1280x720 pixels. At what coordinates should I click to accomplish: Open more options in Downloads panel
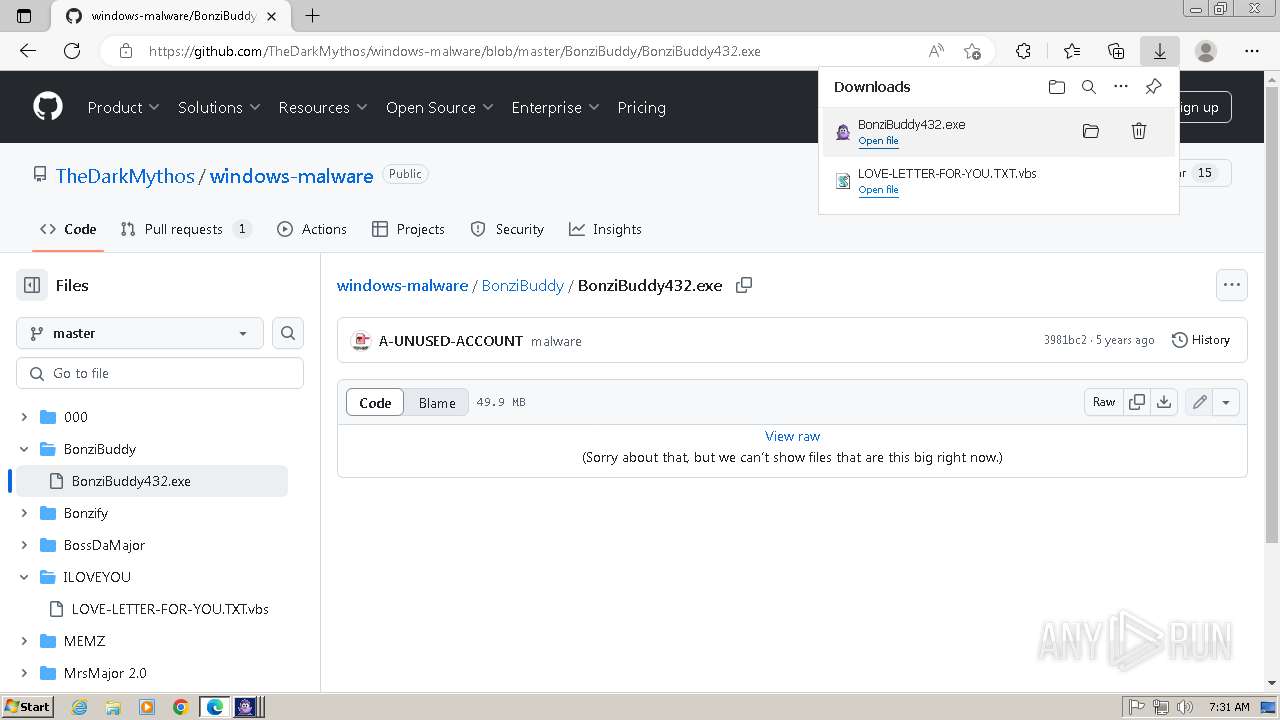(1121, 87)
